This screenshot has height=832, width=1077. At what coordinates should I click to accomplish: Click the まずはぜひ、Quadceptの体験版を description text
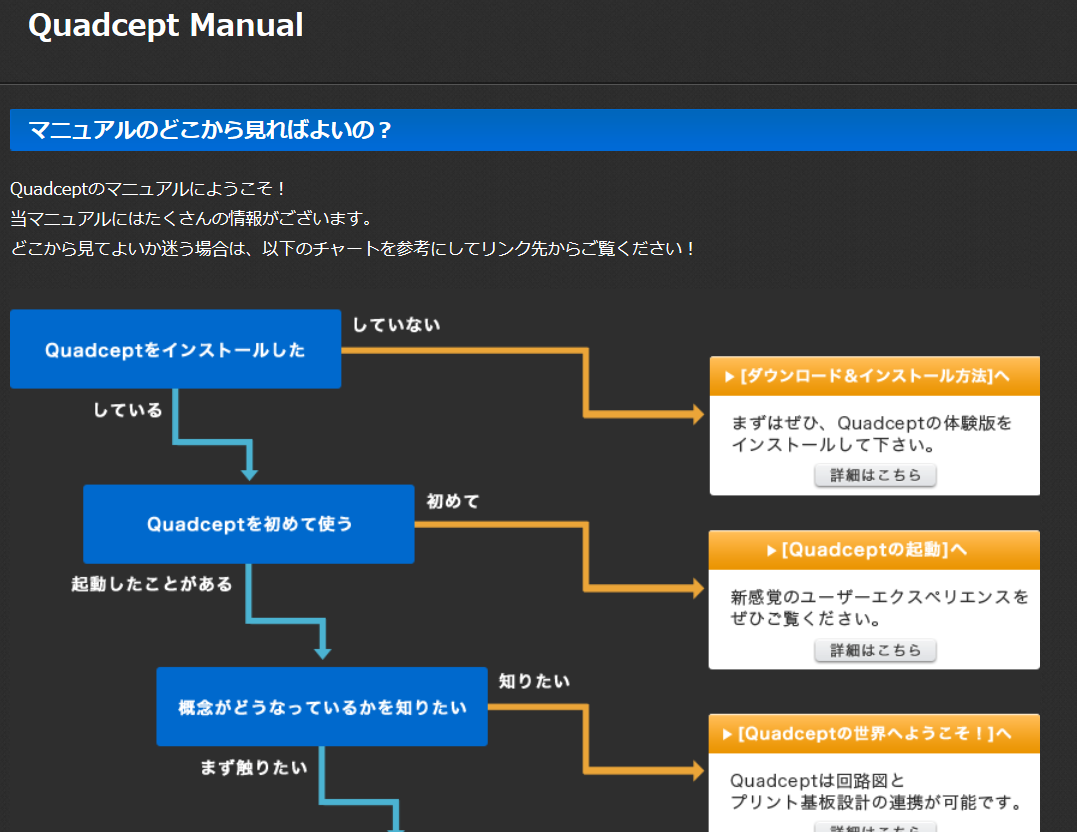[x=871, y=434]
